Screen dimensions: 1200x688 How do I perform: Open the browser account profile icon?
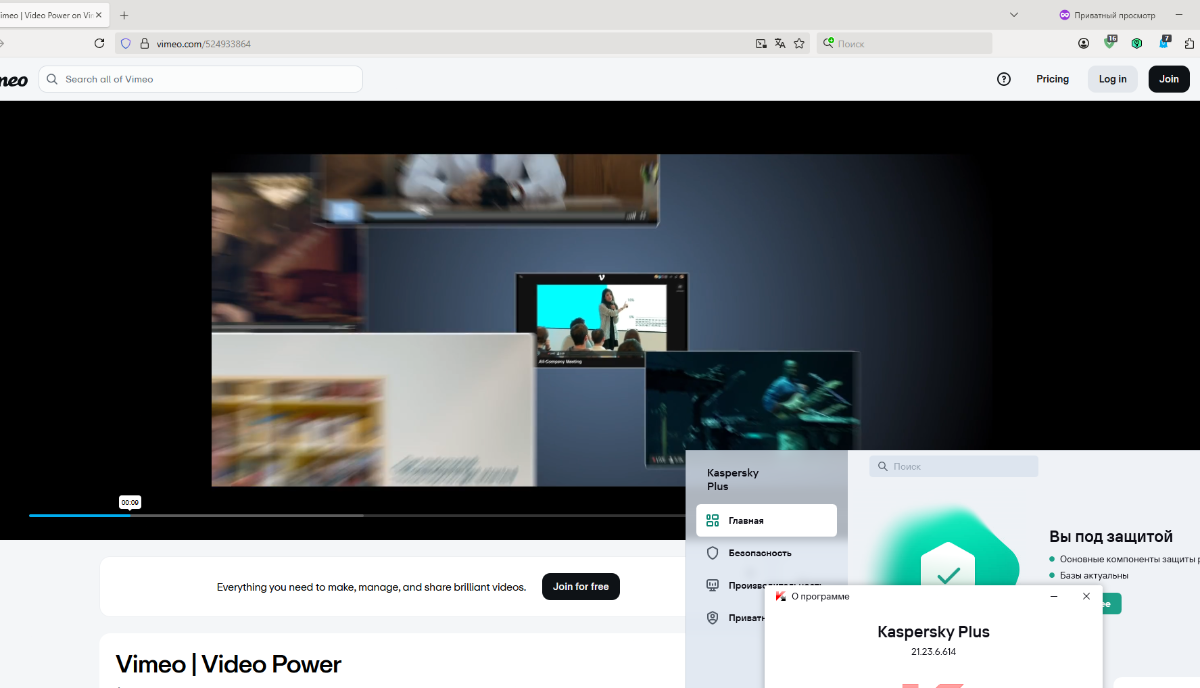(x=1083, y=43)
